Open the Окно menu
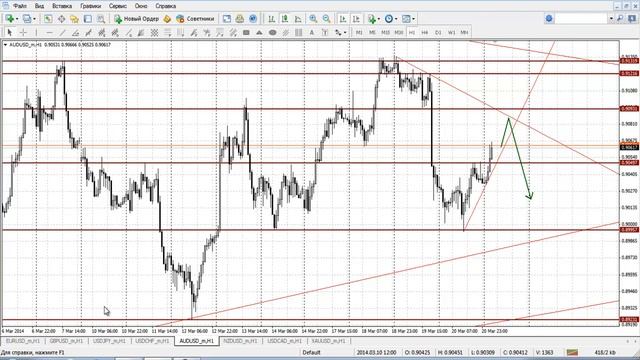The width and height of the screenshot is (640, 360). tap(141, 6)
